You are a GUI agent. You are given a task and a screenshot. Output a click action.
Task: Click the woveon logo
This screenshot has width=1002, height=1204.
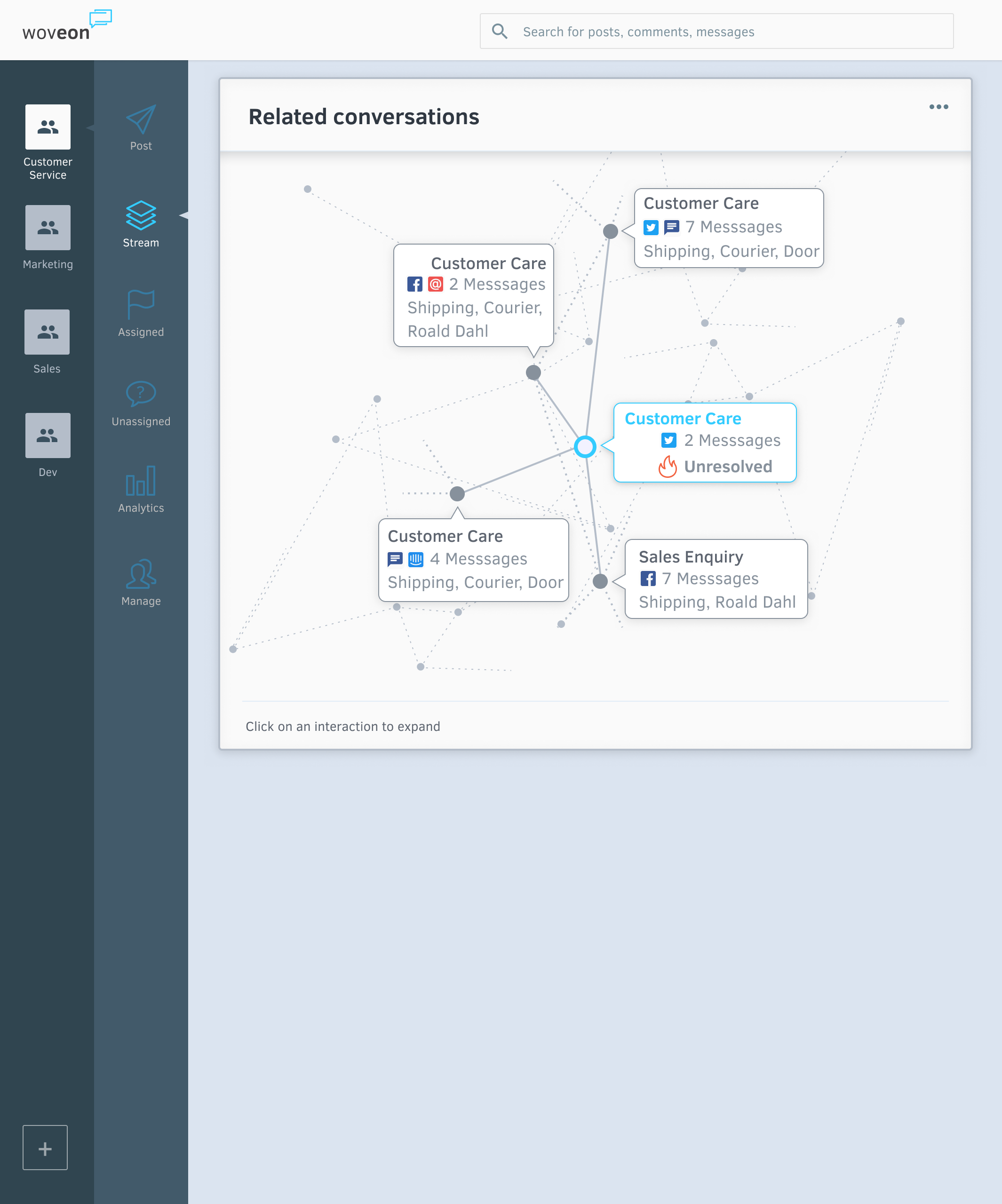[x=67, y=26]
